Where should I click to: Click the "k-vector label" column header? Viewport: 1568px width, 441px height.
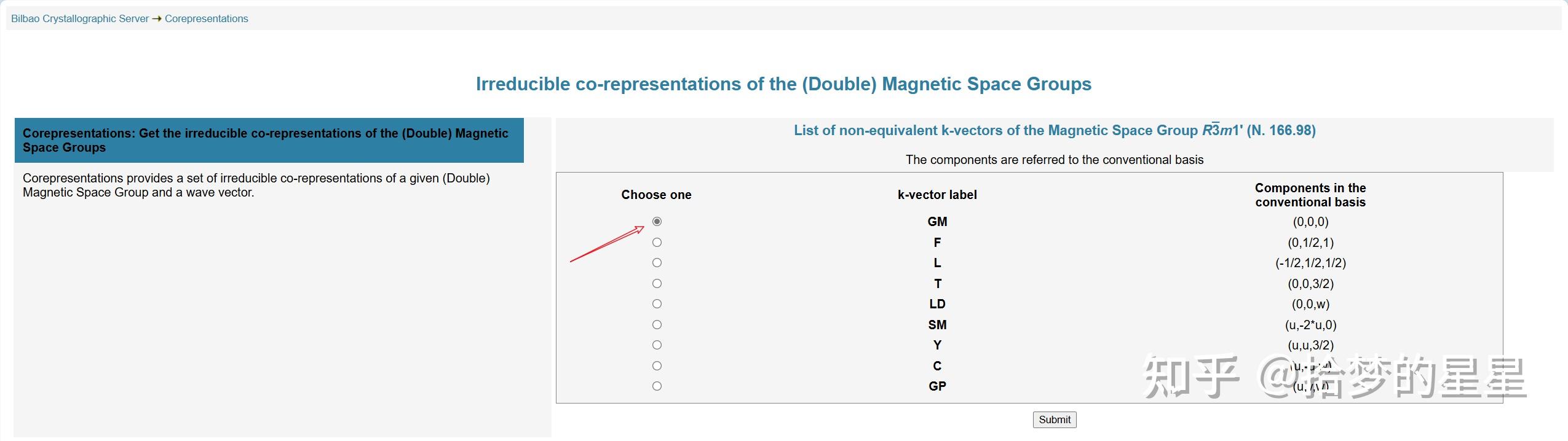(x=936, y=195)
